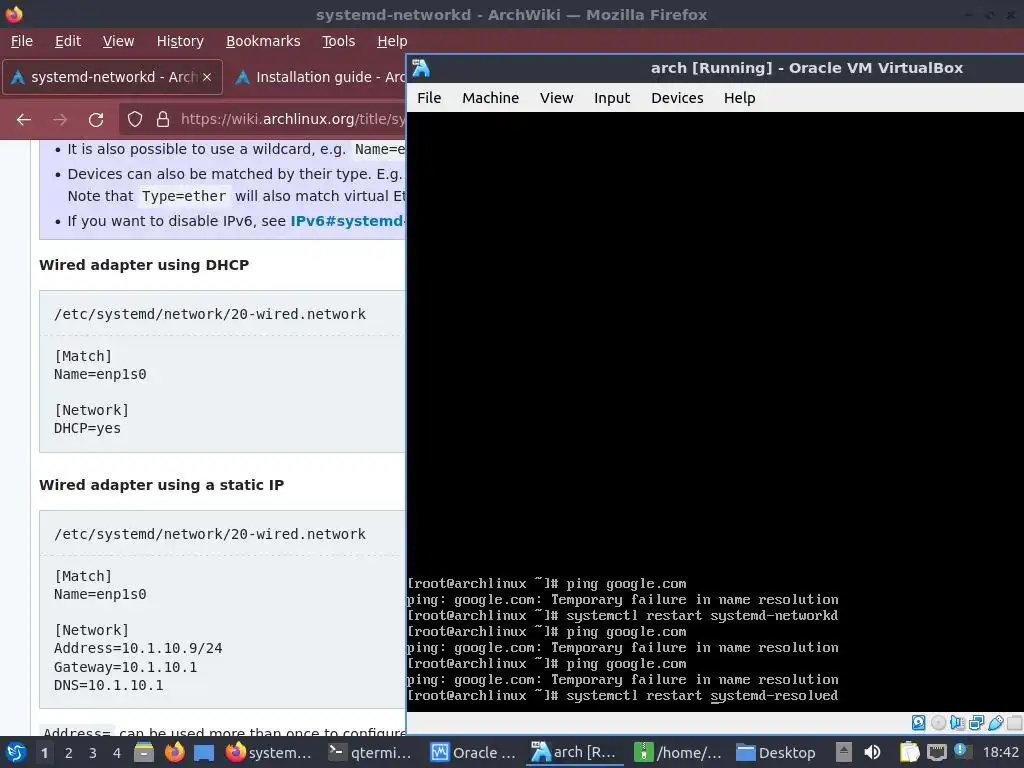Close the systemd-networkd tab
1024x768 pixels.
point(207,77)
